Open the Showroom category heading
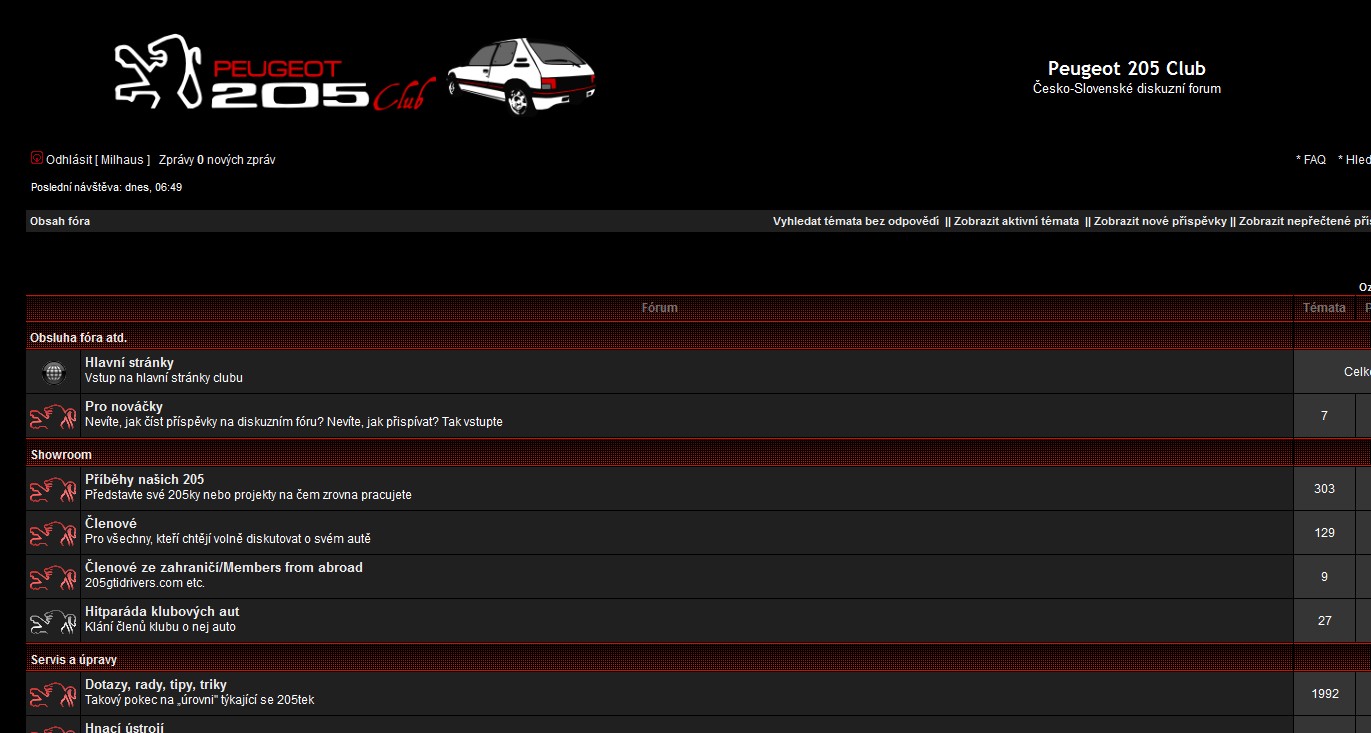The image size is (1371, 733). click(61, 455)
